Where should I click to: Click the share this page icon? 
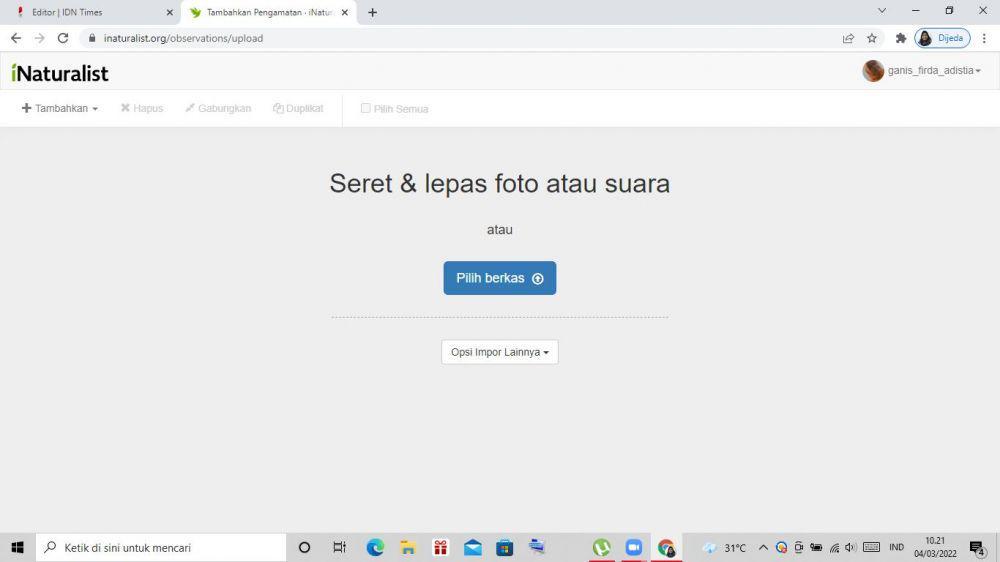pos(848,38)
